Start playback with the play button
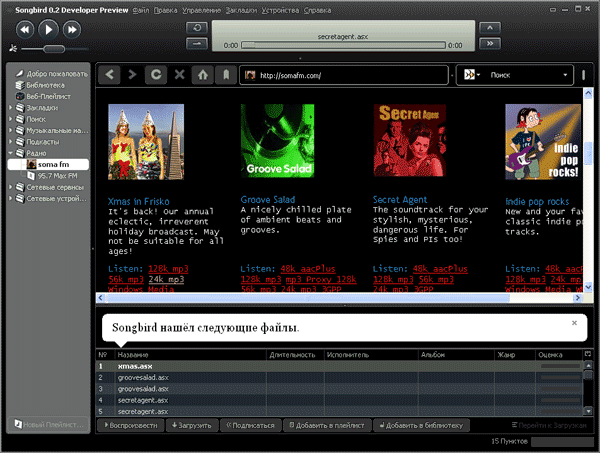The image size is (600, 453). coord(48,29)
